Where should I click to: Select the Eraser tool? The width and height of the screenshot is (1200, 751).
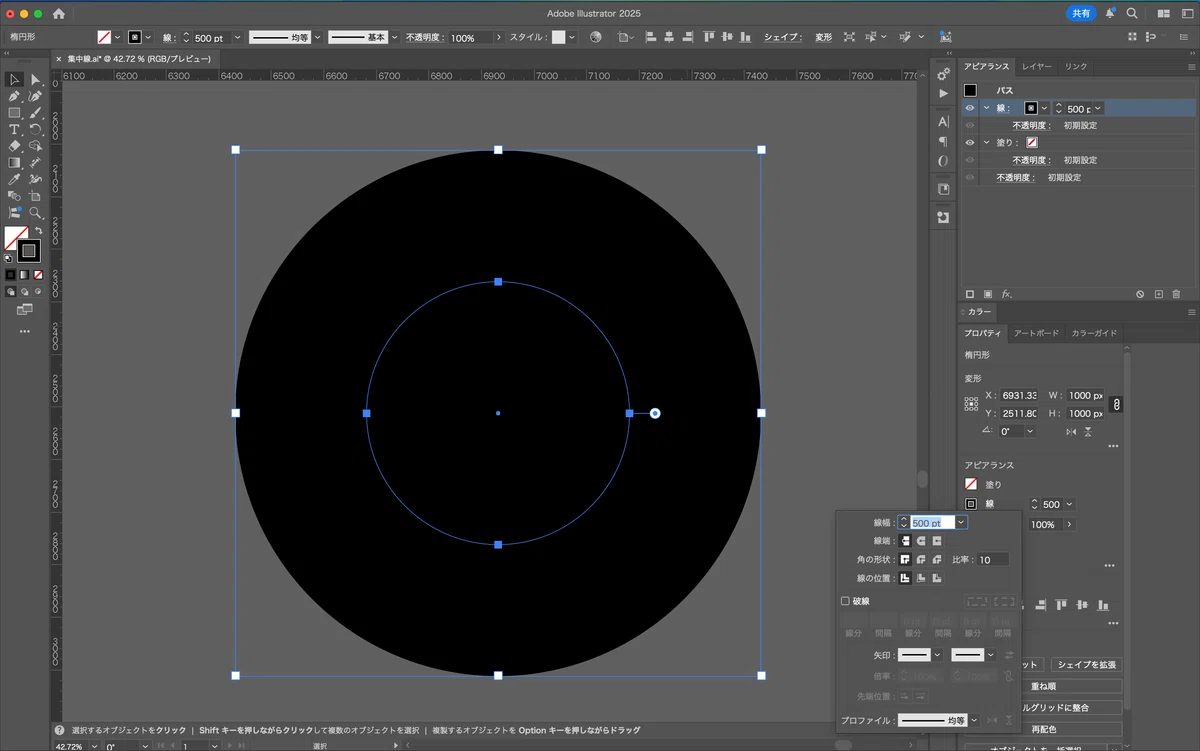(15, 146)
